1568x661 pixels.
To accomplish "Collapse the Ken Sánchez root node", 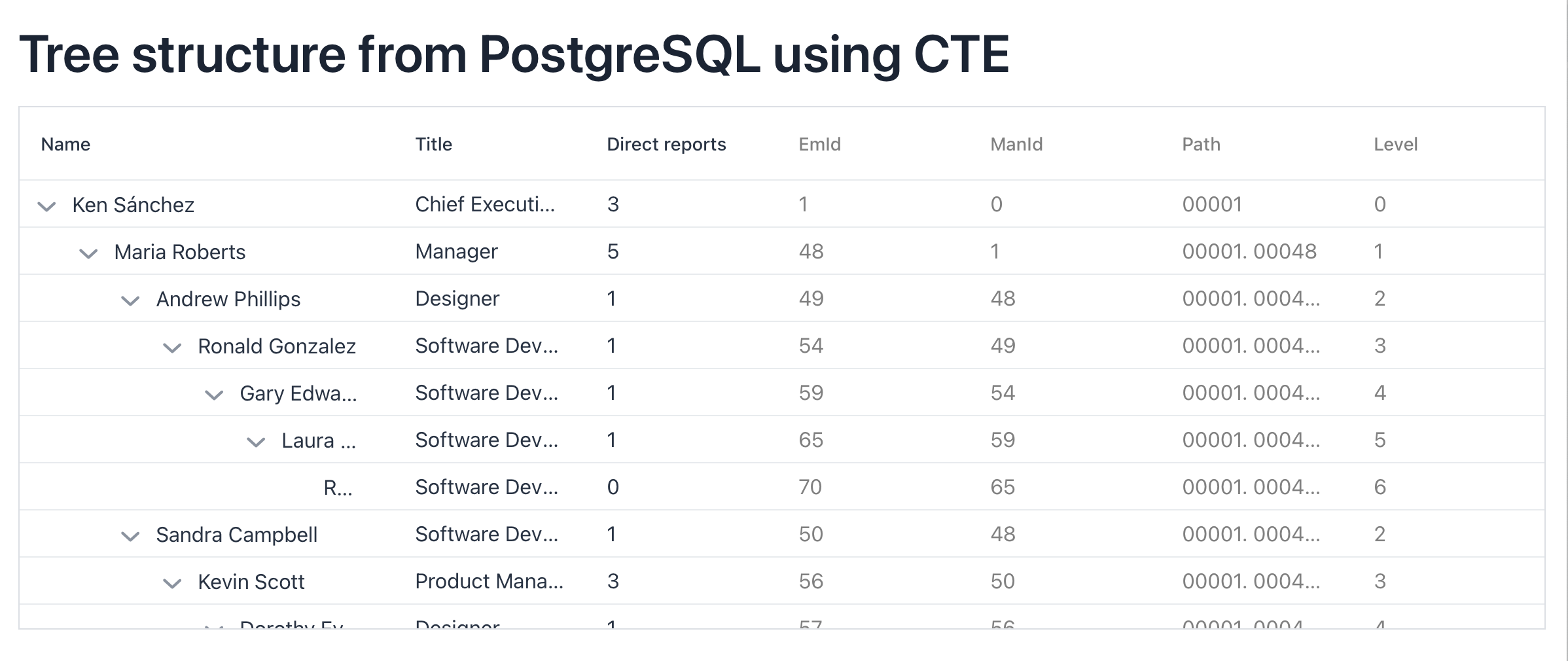I will point(46,205).
